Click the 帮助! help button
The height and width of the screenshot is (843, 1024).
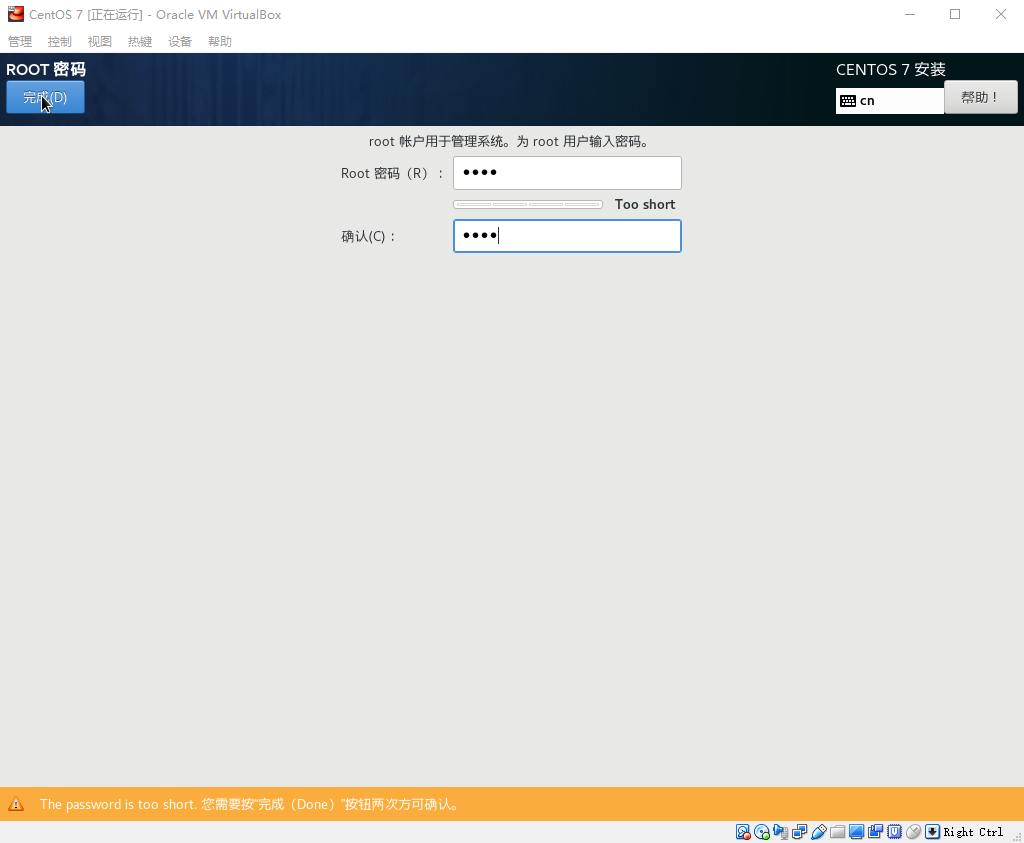[x=980, y=97]
